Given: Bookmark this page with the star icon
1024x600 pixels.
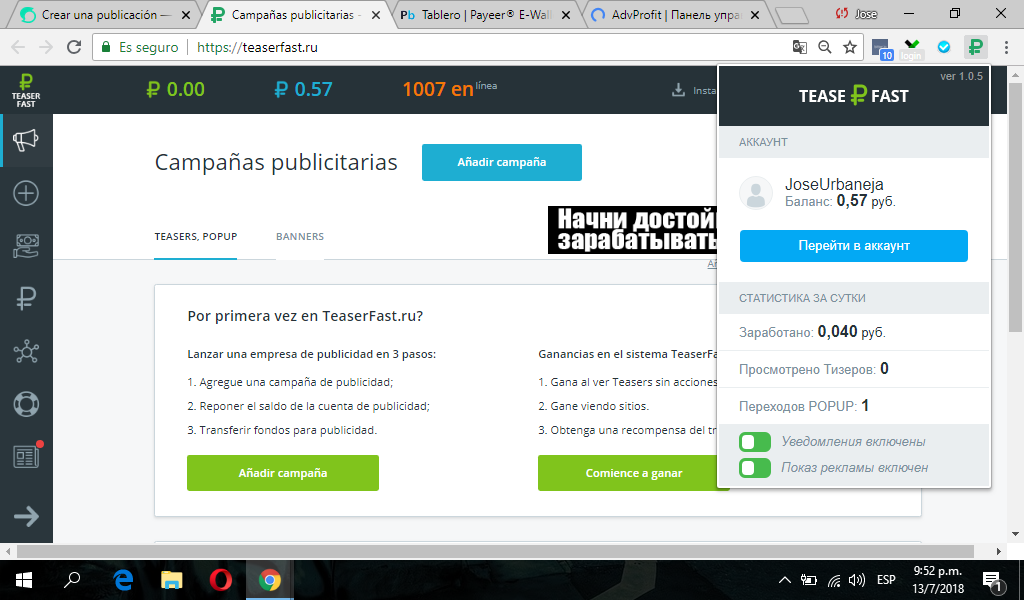Looking at the screenshot, I should click(x=850, y=47).
